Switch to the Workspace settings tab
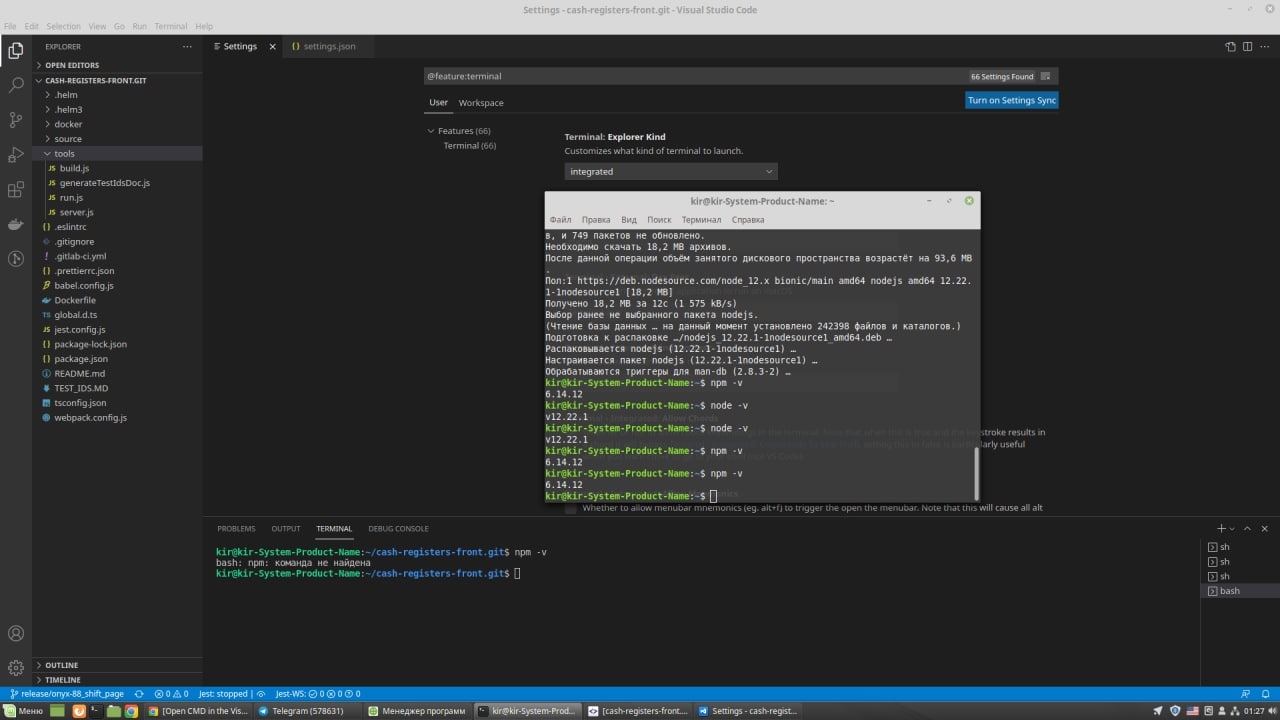This screenshot has width=1280, height=720. [x=481, y=103]
